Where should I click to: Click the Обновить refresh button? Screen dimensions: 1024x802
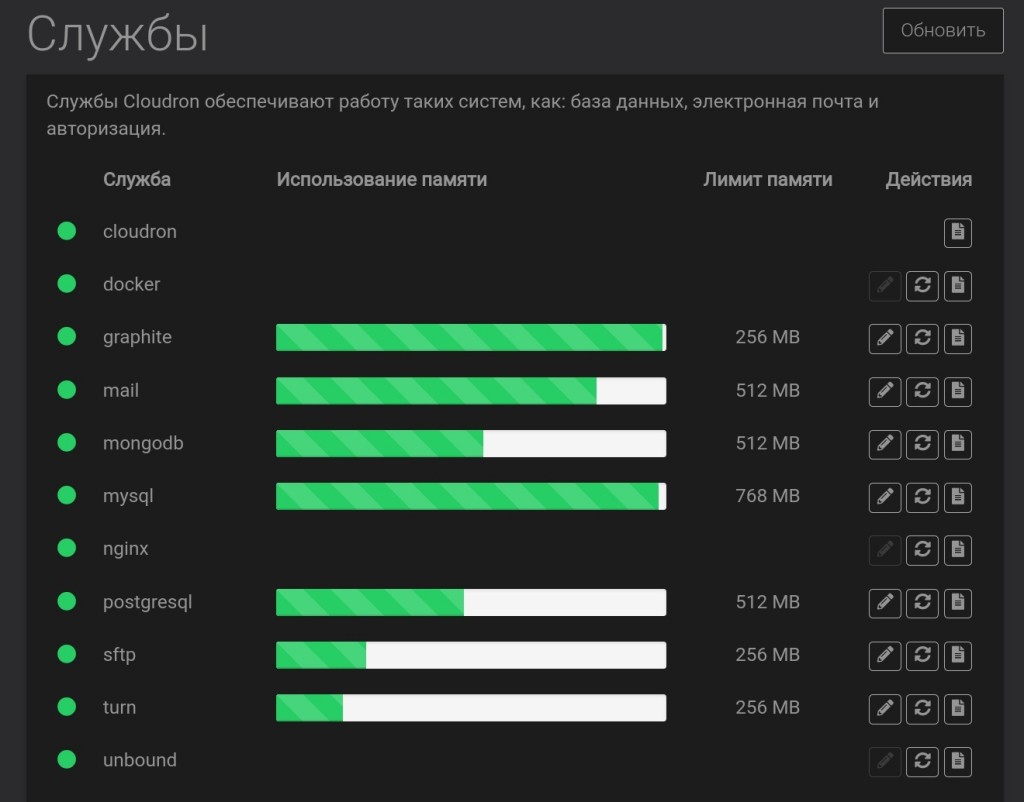tap(942, 31)
